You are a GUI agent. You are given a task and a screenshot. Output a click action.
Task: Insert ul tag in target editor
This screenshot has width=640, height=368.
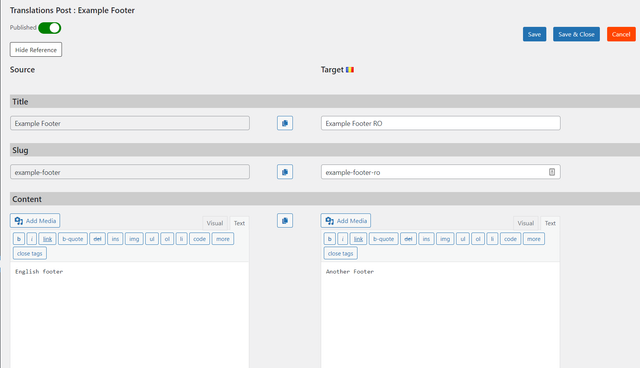coord(463,239)
